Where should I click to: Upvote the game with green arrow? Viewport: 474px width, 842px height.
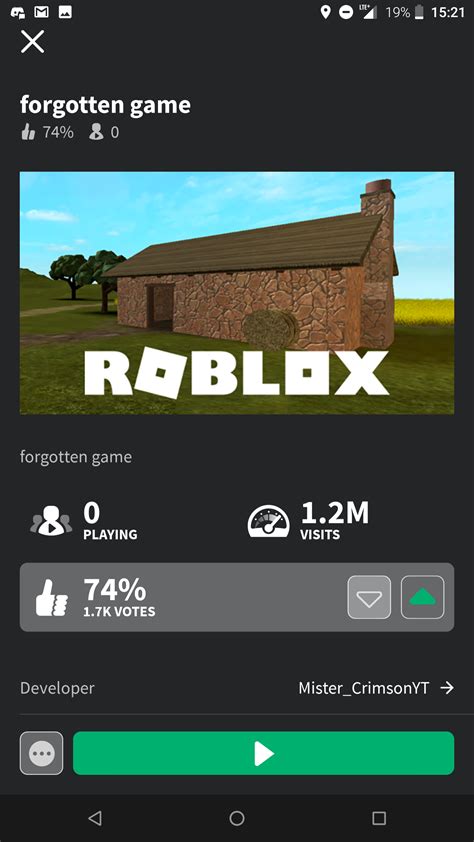tap(422, 597)
